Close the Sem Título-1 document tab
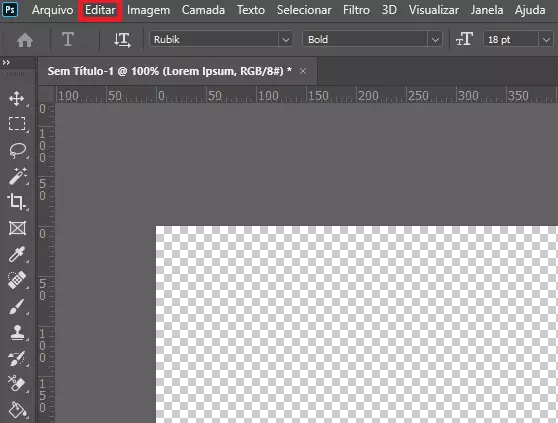Screen dimensions: 558x423 (303, 72)
